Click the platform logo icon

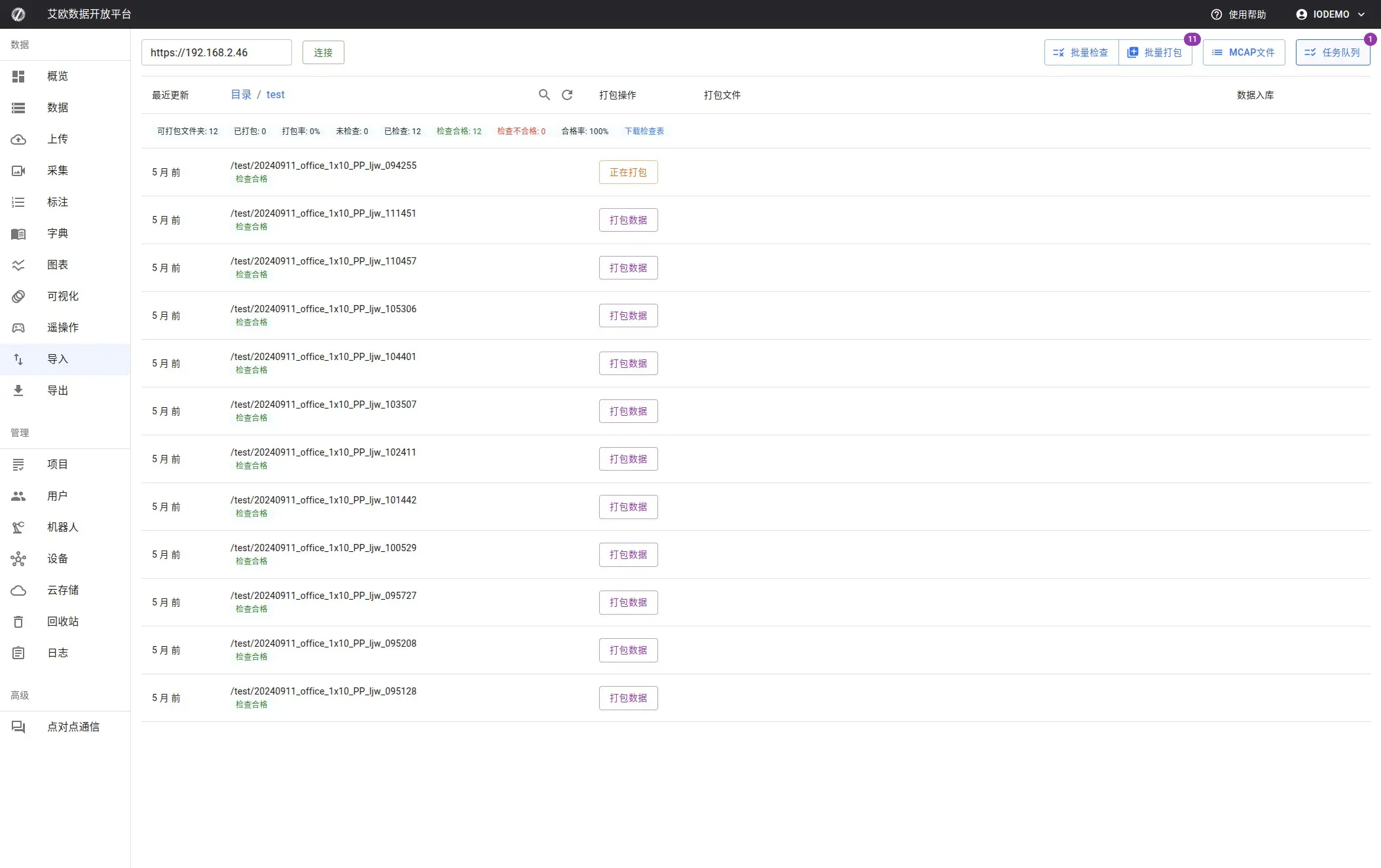coord(18,14)
